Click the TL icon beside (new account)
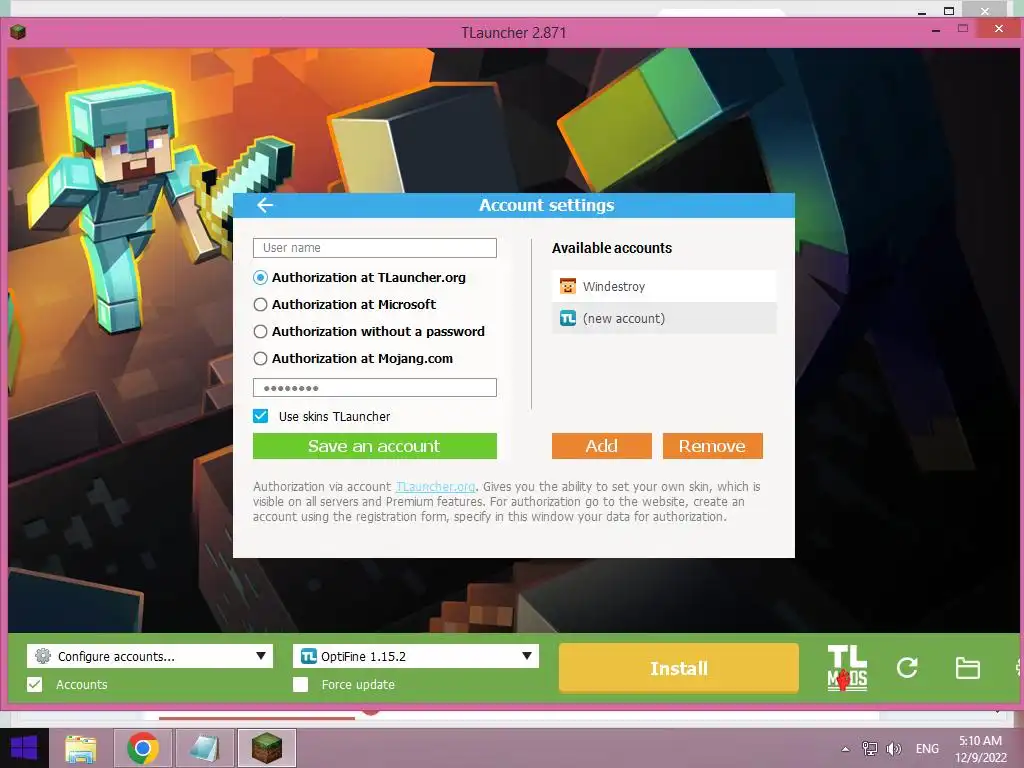This screenshot has width=1024, height=768. coord(568,318)
